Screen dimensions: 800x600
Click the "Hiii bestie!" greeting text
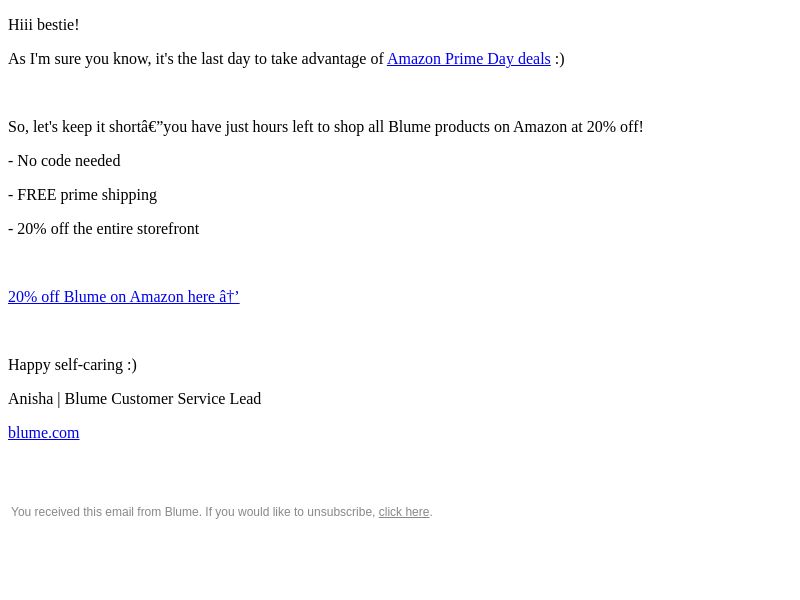[44, 25]
